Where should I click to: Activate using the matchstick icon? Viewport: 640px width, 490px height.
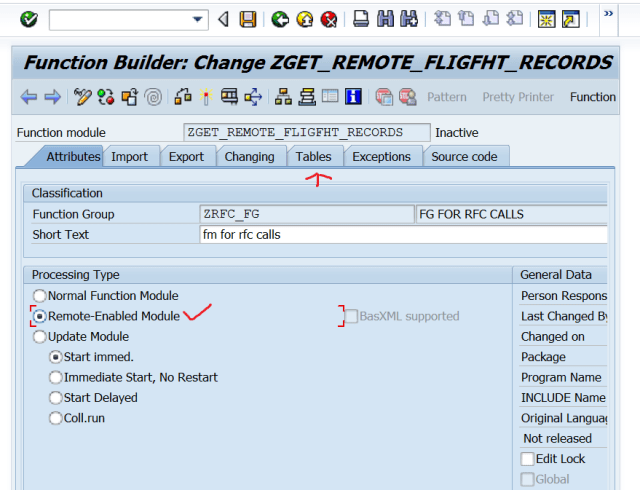tap(206, 97)
